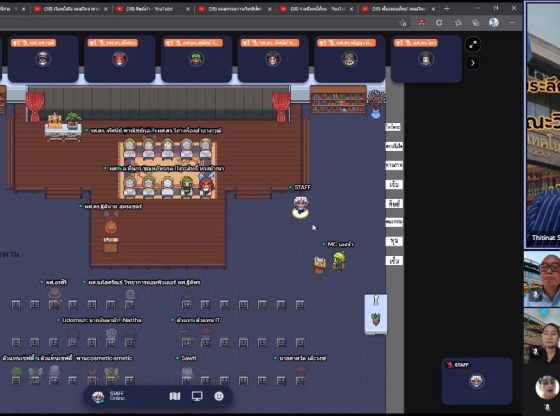560x416 pixels.
Task: Open the emoji reactions smiley
Action: click(x=219, y=396)
